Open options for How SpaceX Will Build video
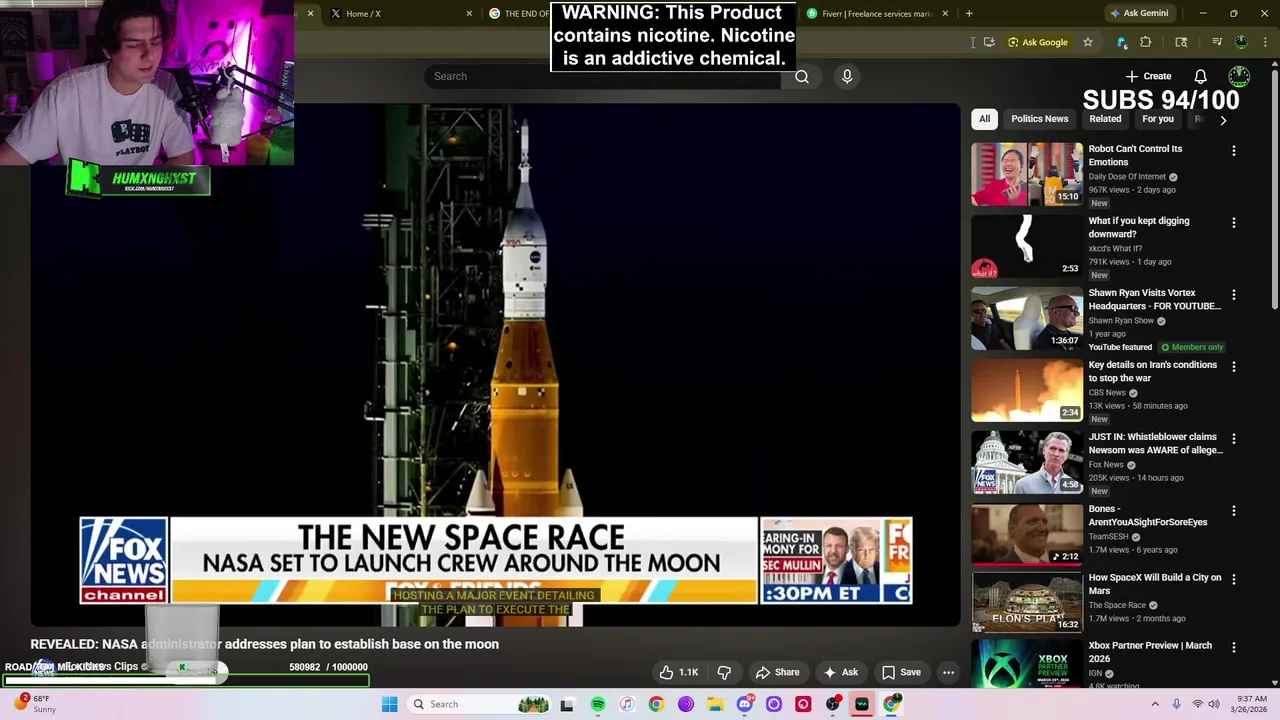The width and height of the screenshot is (1280, 720). [x=1234, y=579]
